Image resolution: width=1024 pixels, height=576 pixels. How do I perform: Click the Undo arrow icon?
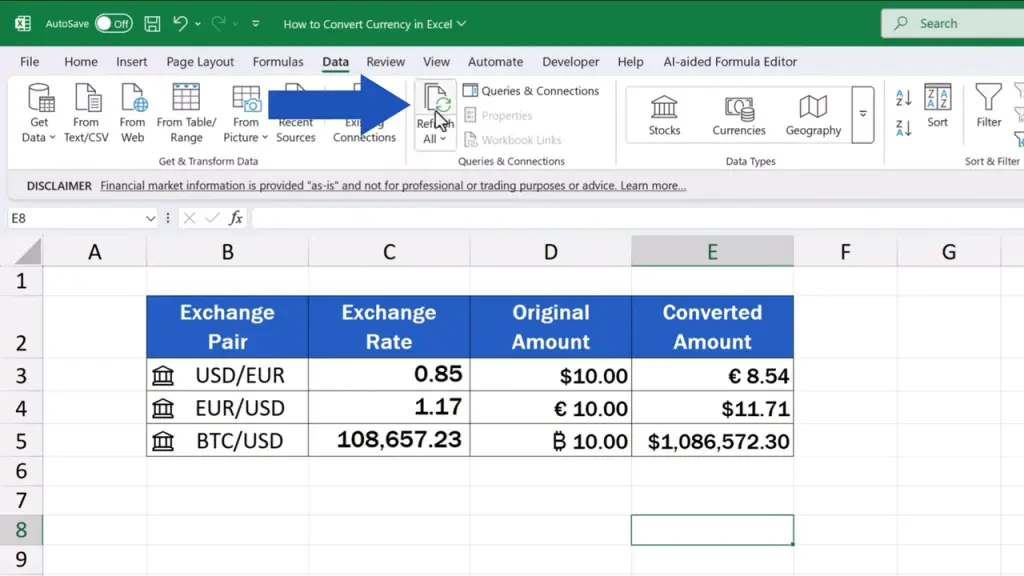click(180, 23)
